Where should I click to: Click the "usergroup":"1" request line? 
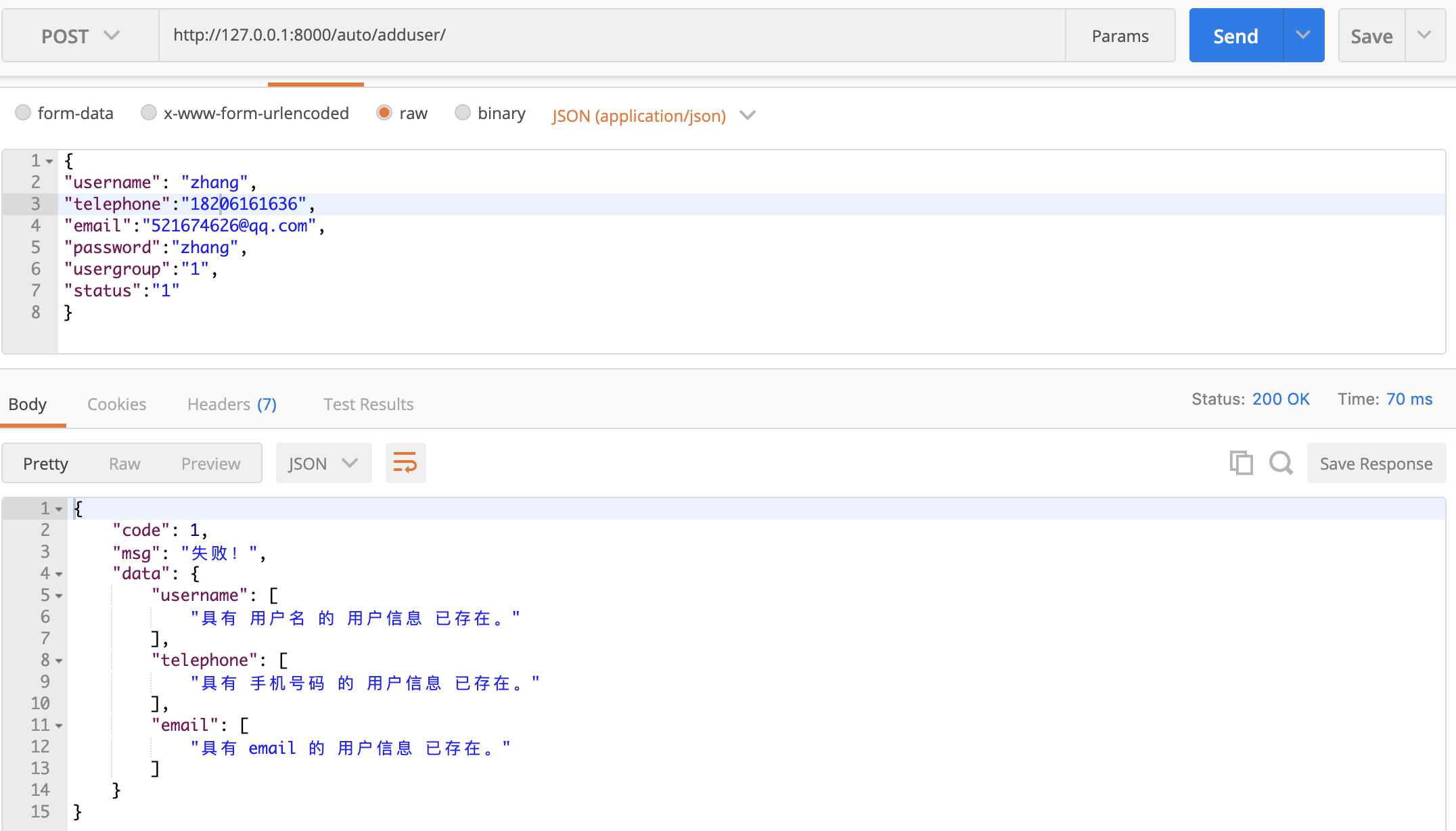point(141,269)
